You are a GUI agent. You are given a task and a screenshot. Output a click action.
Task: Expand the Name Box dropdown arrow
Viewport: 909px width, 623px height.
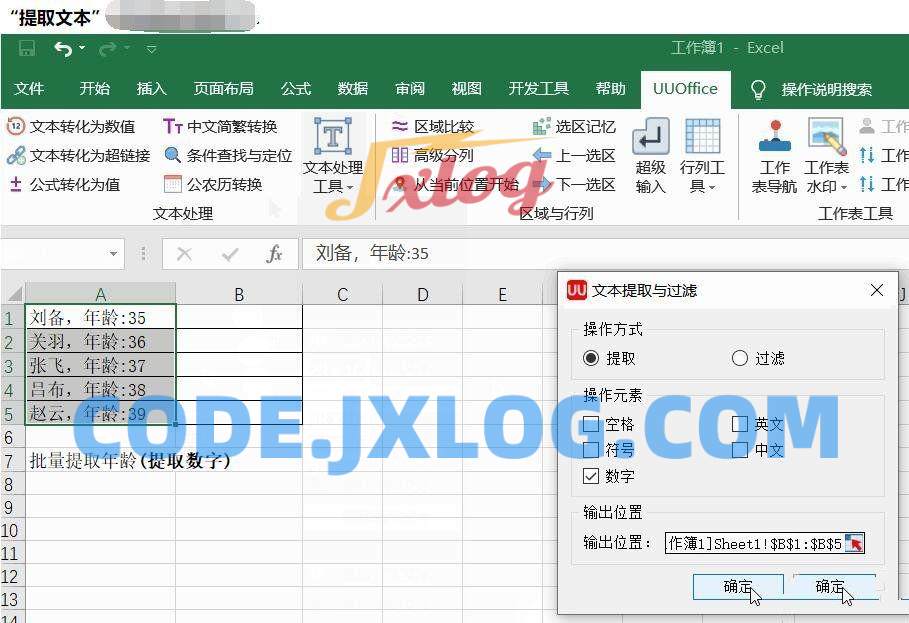coord(113,254)
